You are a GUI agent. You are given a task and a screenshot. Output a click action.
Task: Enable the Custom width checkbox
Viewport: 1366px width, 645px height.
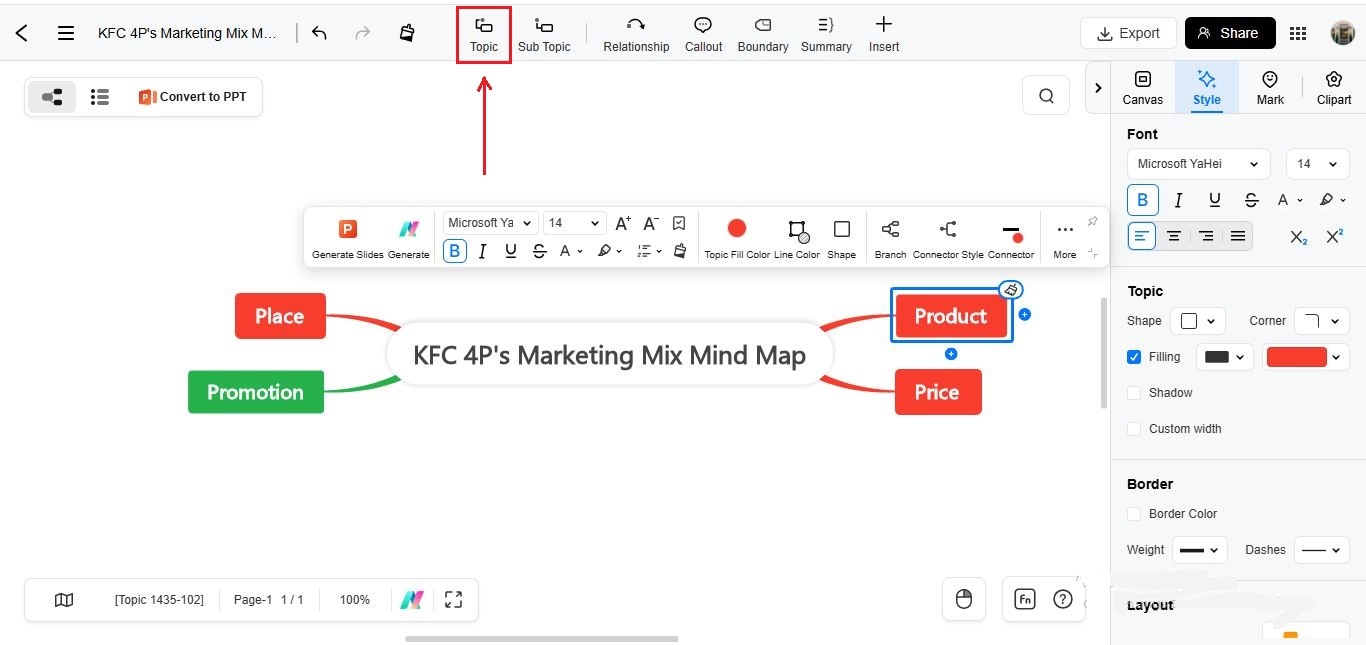tap(1134, 429)
